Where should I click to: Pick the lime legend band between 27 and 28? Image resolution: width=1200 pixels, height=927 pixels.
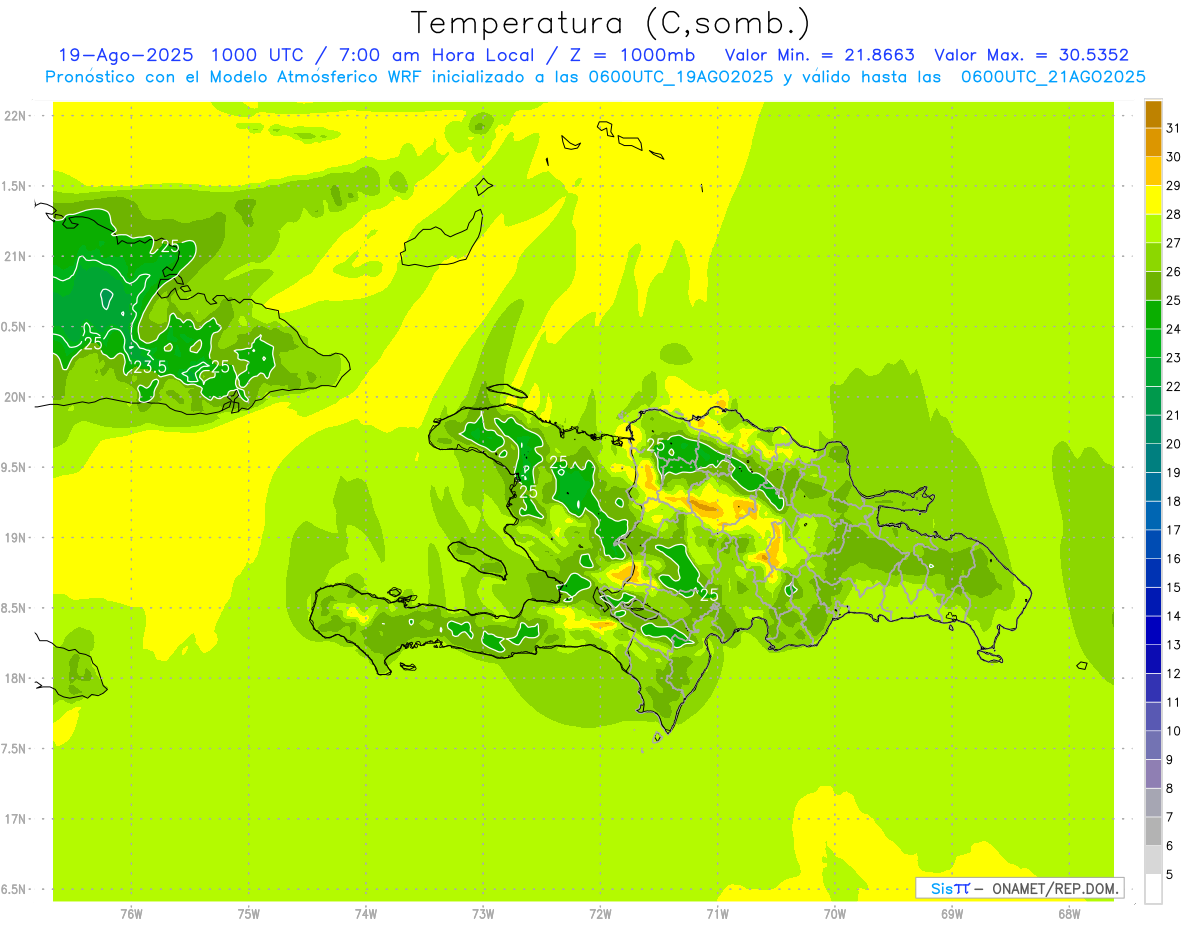1153,228
